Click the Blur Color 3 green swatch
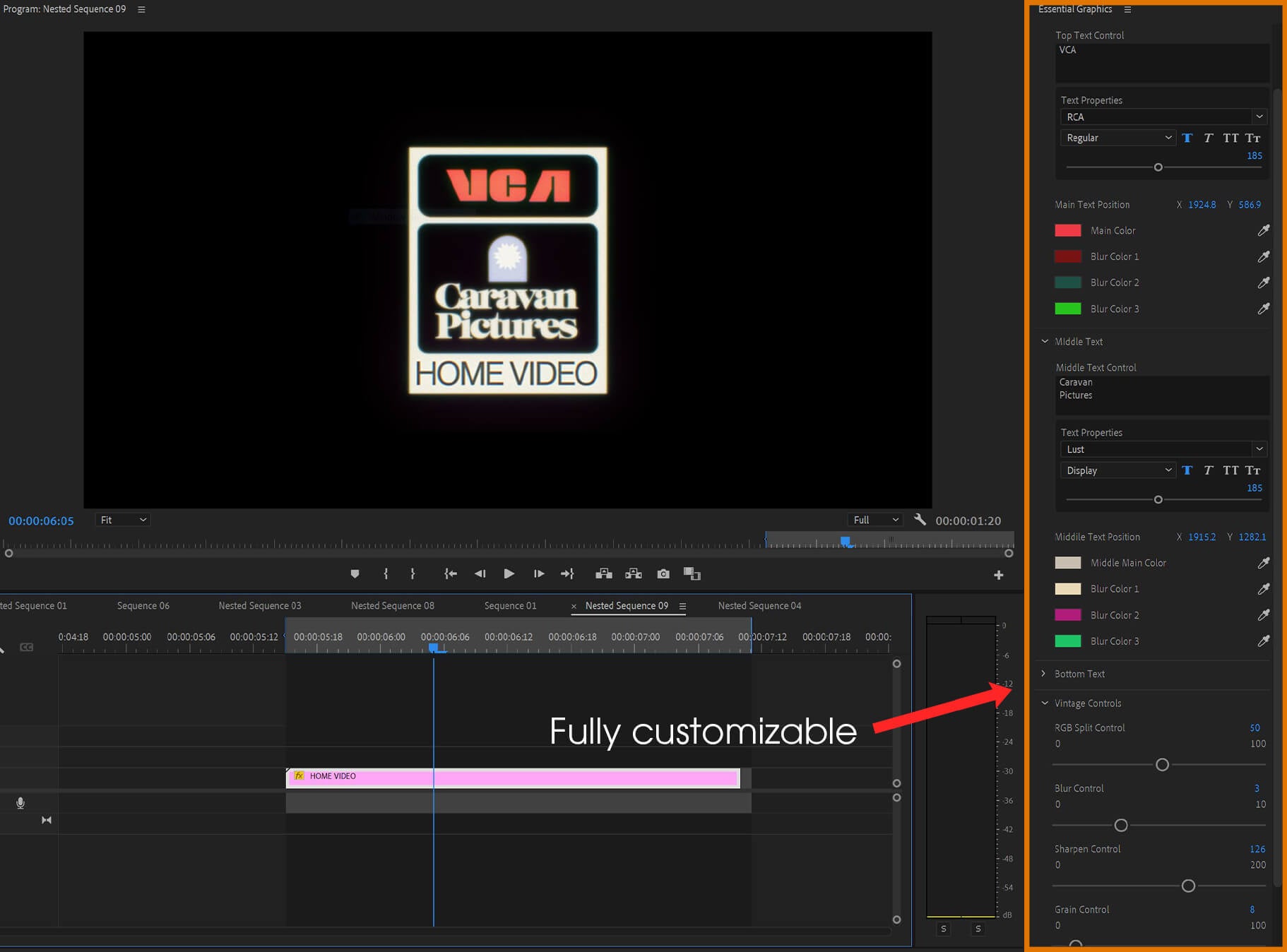 click(x=1067, y=309)
